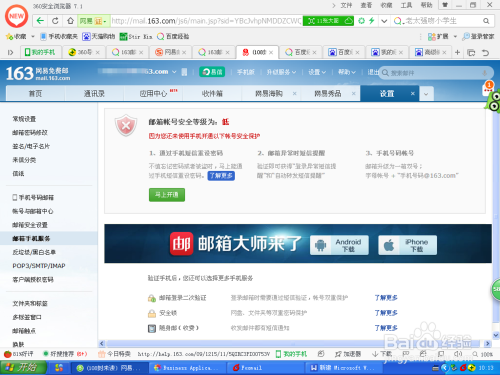Click the 随身邮(收费) item

click(x=173, y=328)
